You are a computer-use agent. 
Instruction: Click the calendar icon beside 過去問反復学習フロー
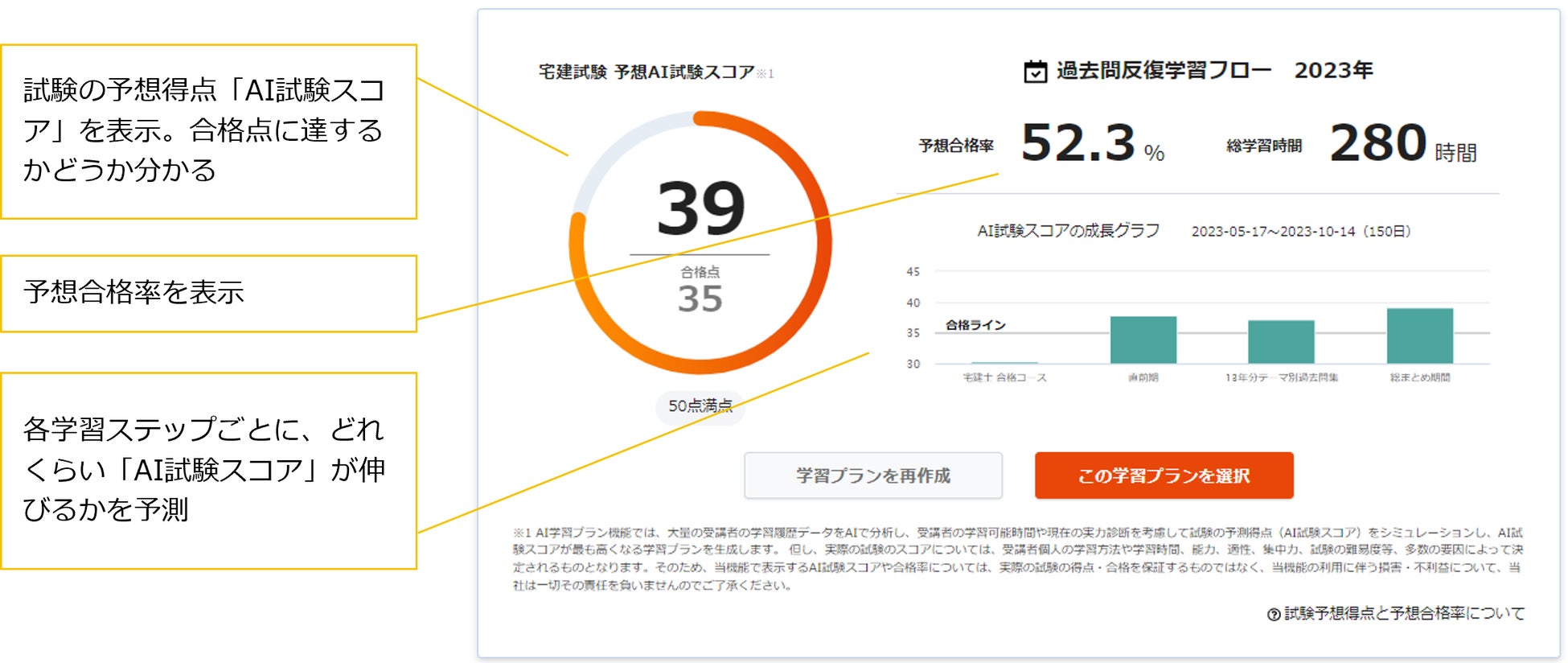tap(1035, 72)
